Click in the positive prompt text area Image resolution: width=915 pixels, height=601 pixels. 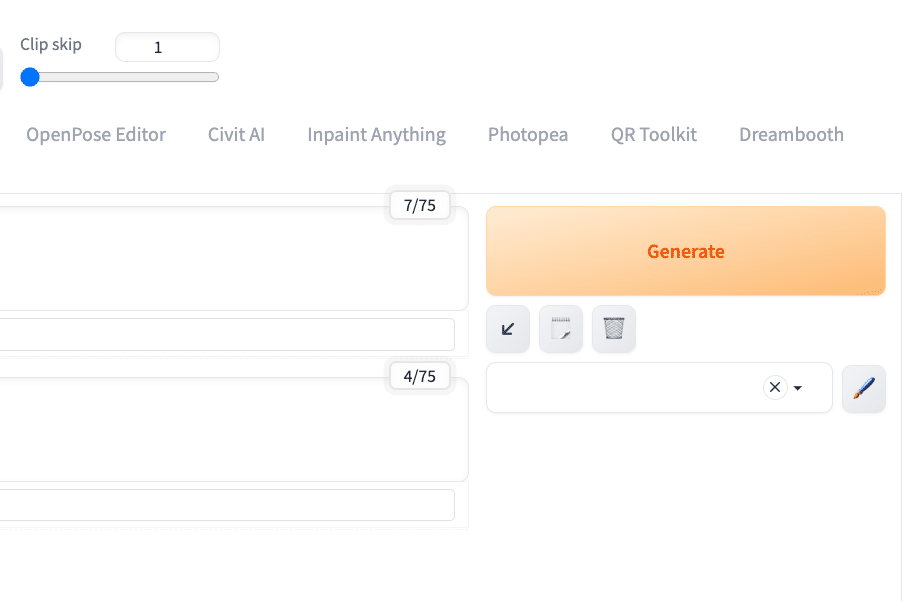[230, 260]
